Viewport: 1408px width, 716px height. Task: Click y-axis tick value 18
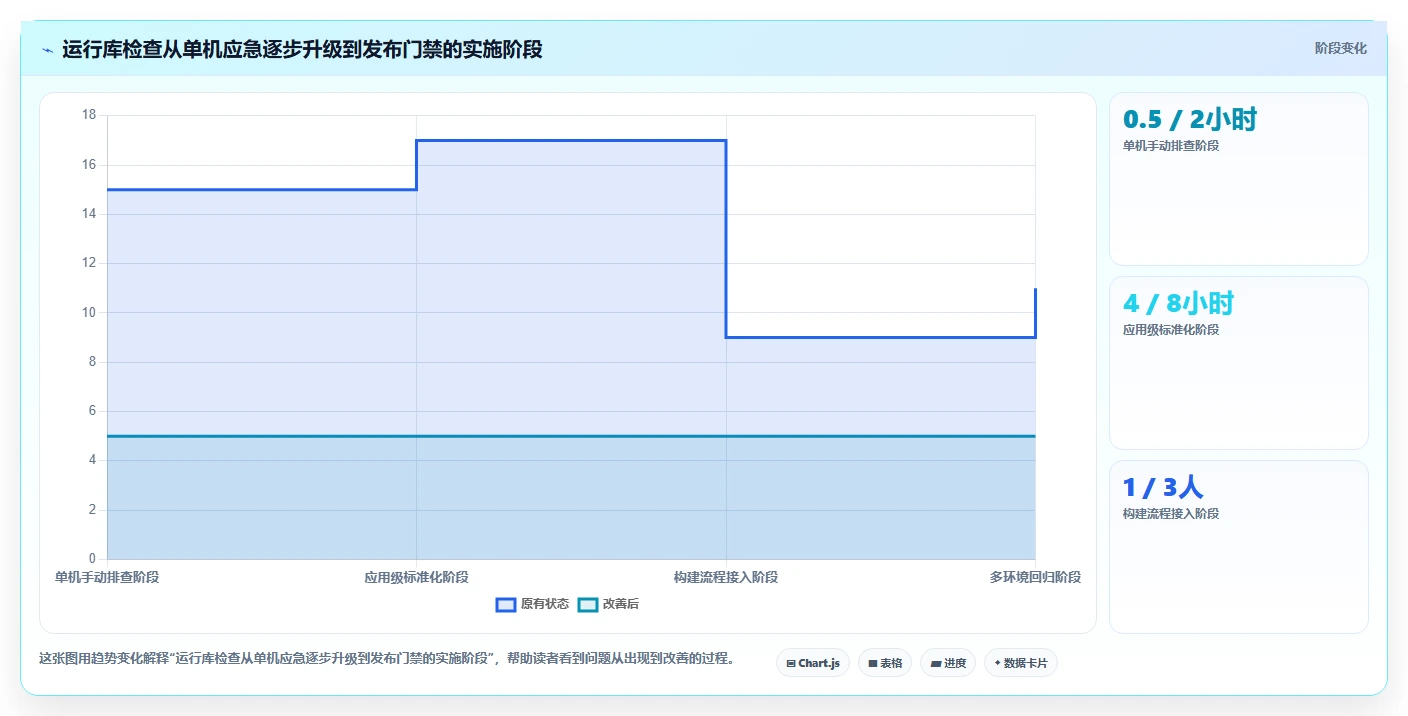click(x=89, y=115)
